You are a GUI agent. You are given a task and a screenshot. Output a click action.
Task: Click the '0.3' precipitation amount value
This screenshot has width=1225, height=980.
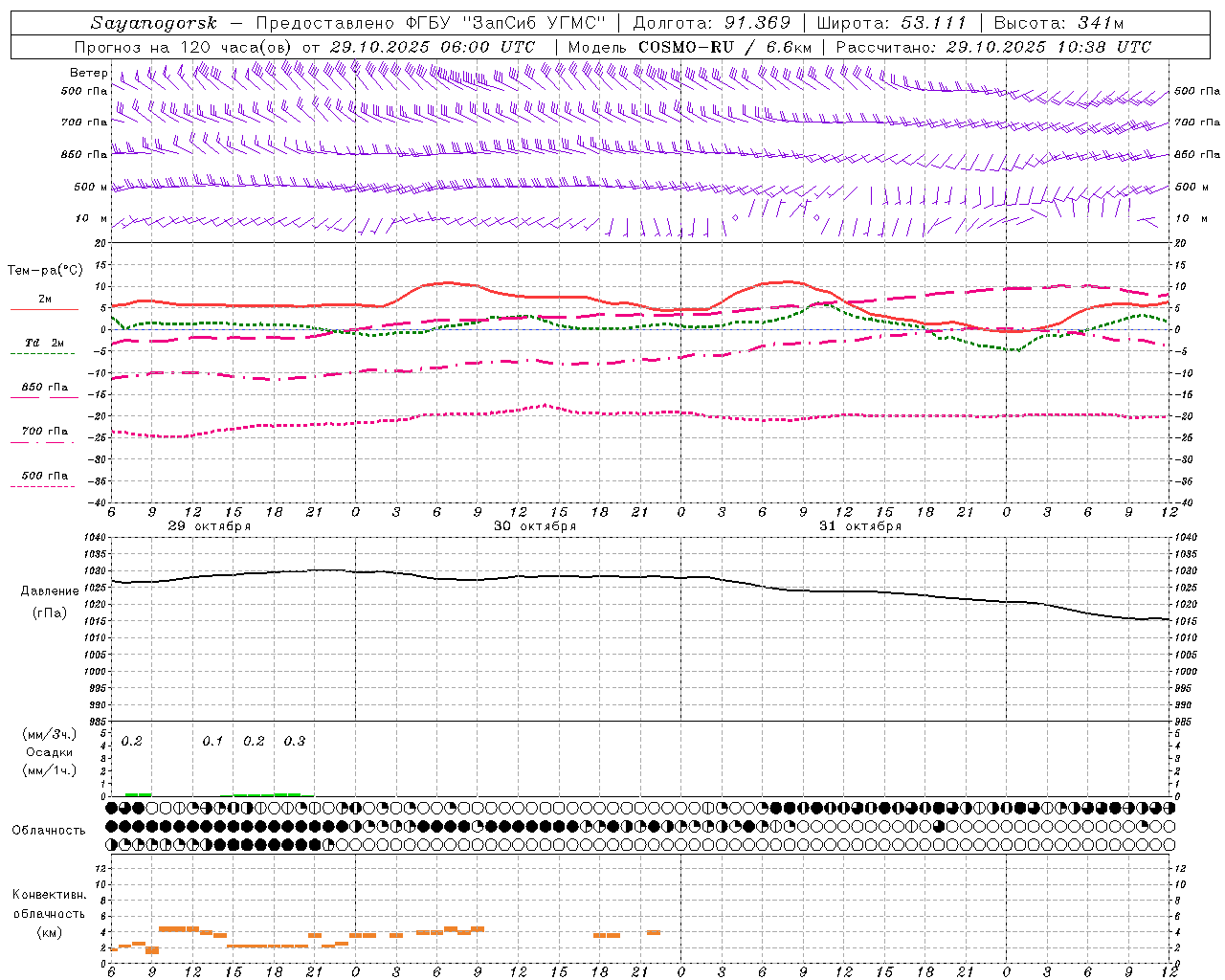click(x=295, y=742)
